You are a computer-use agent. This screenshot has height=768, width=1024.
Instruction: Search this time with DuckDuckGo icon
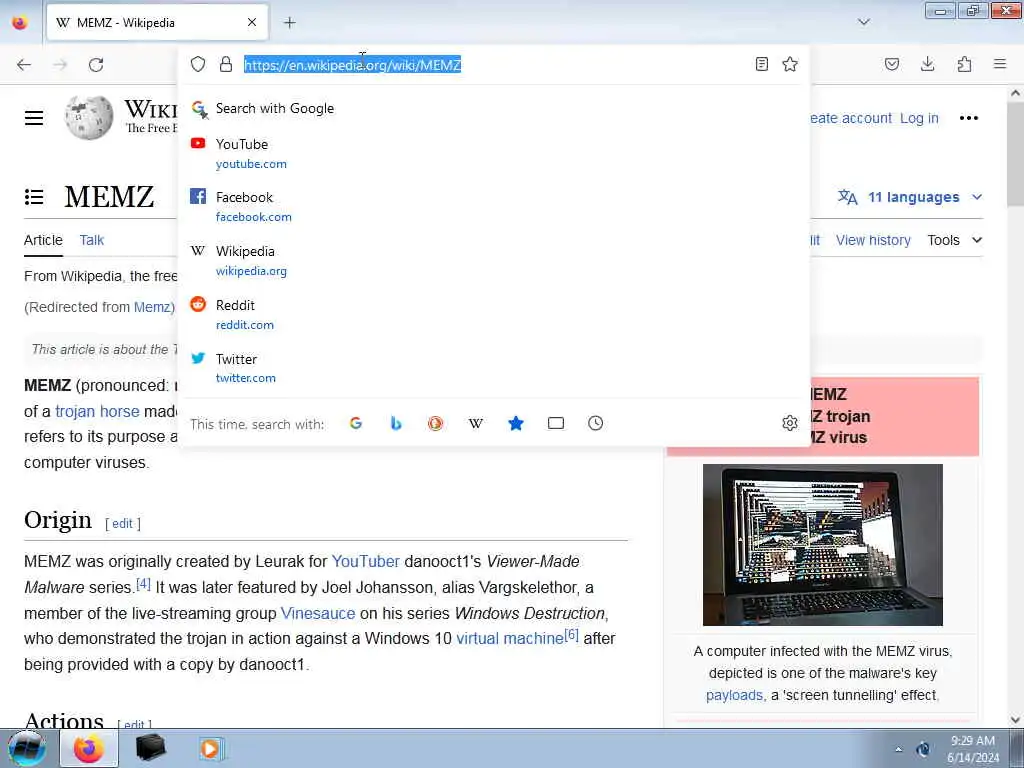[436, 423]
